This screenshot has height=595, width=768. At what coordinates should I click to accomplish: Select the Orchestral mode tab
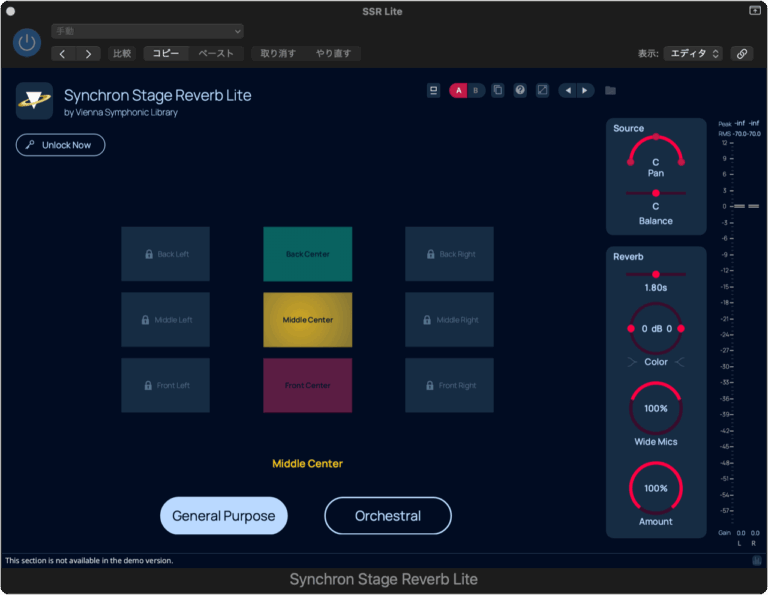pyautogui.click(x=388, y=516)
